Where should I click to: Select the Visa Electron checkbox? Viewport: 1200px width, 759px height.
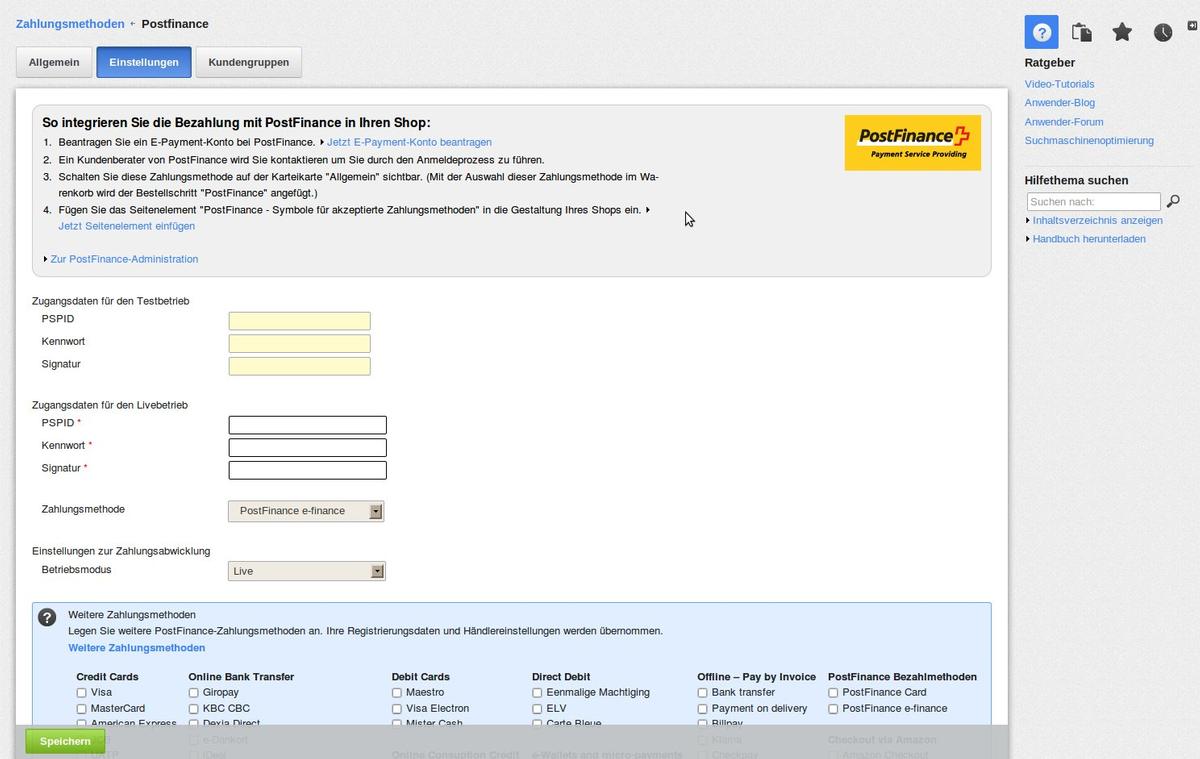tap(397, 708)
